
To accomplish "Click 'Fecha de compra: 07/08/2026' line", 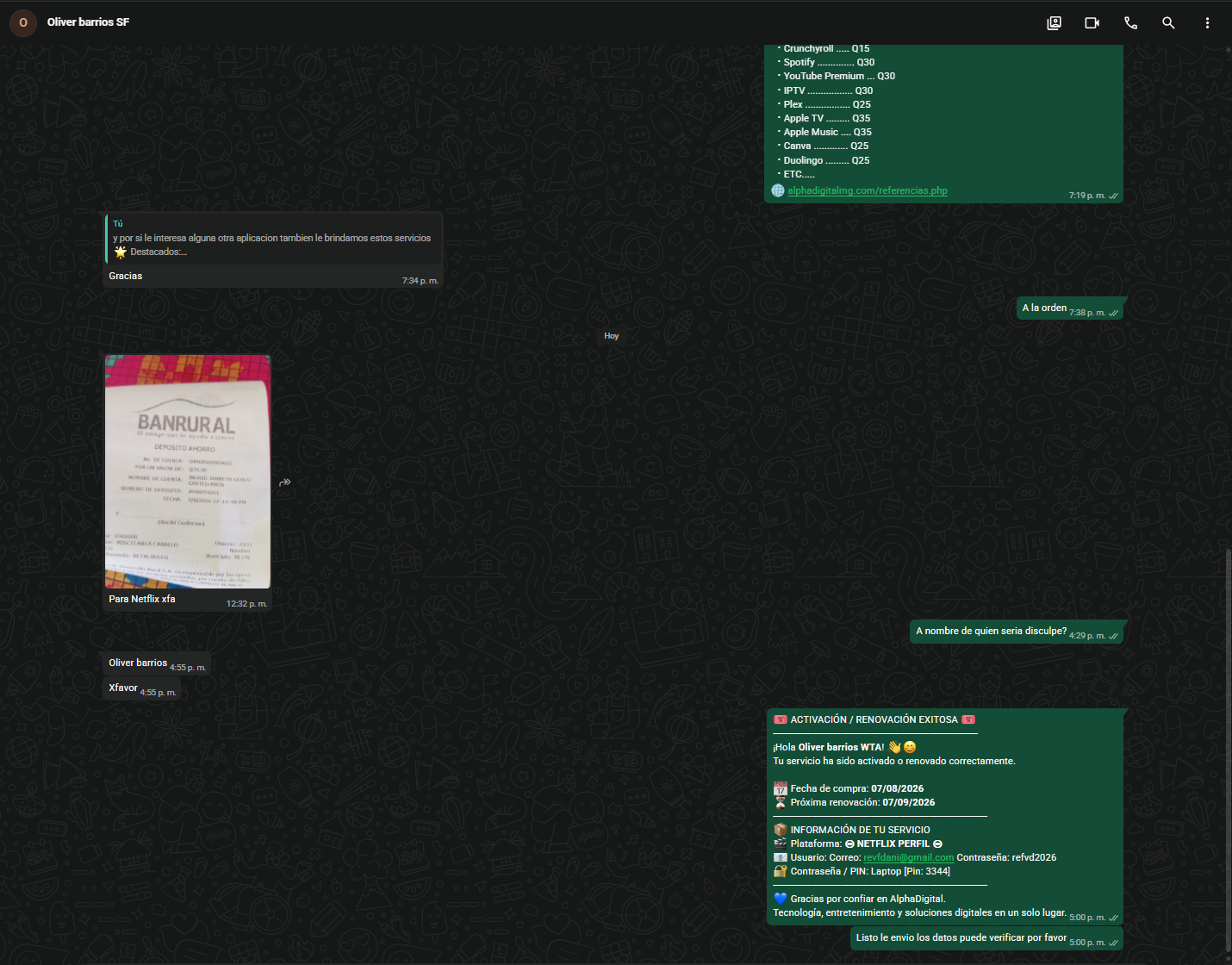I will click(x=849, y=788).
